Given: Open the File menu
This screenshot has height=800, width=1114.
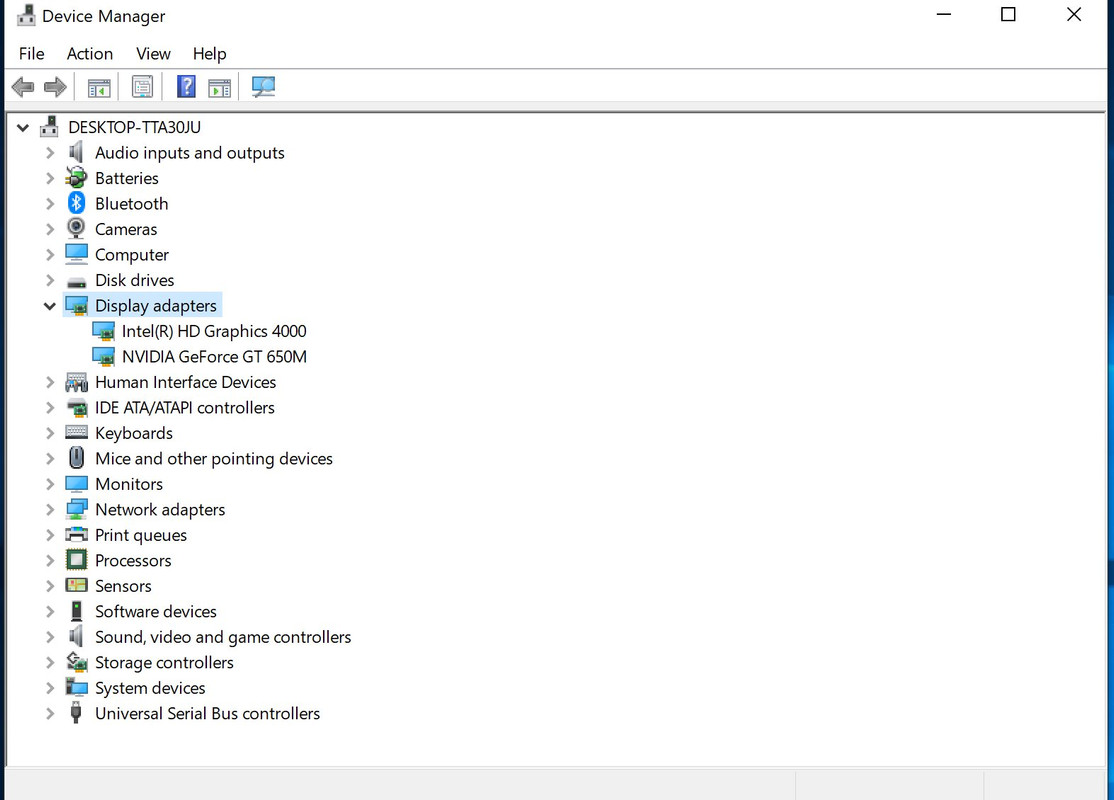Looking at the screenshot, I should (x=31, y=53).
